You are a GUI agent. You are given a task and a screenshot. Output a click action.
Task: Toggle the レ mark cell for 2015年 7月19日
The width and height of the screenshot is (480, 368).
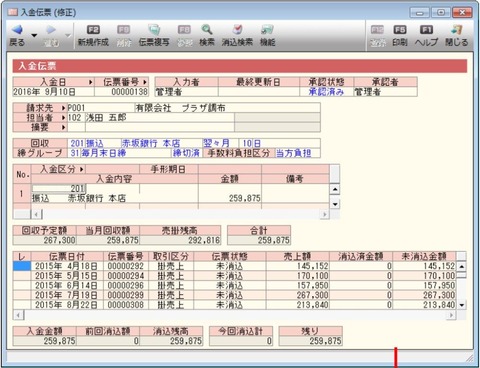[x=22, y=295]
